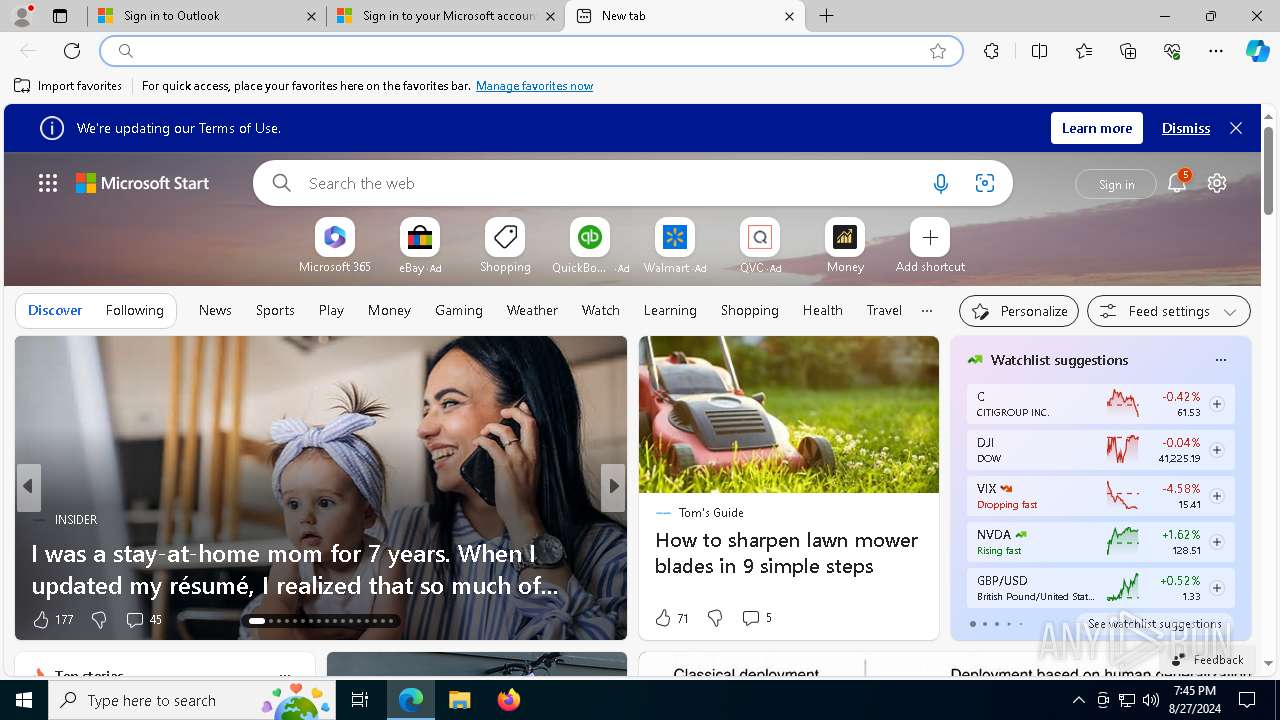Click Manage favorites now link
This screenshot has height=720, width=1280.
[x=534, y=86]
